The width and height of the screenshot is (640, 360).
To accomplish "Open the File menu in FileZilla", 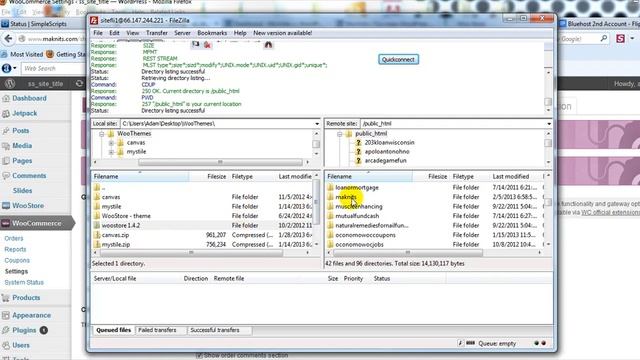I will (x=98, y=33).
